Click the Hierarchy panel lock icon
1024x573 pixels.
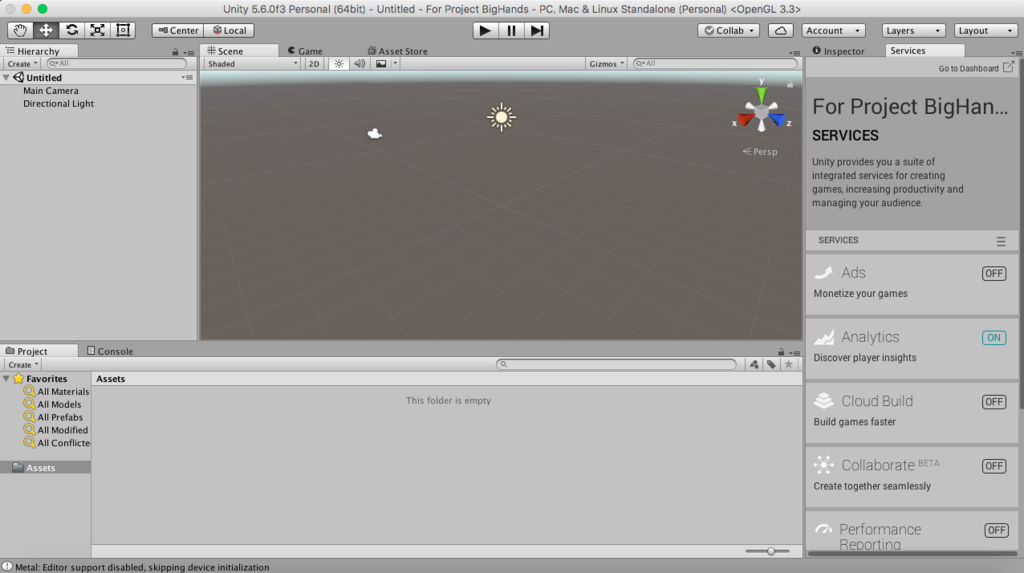175,52
